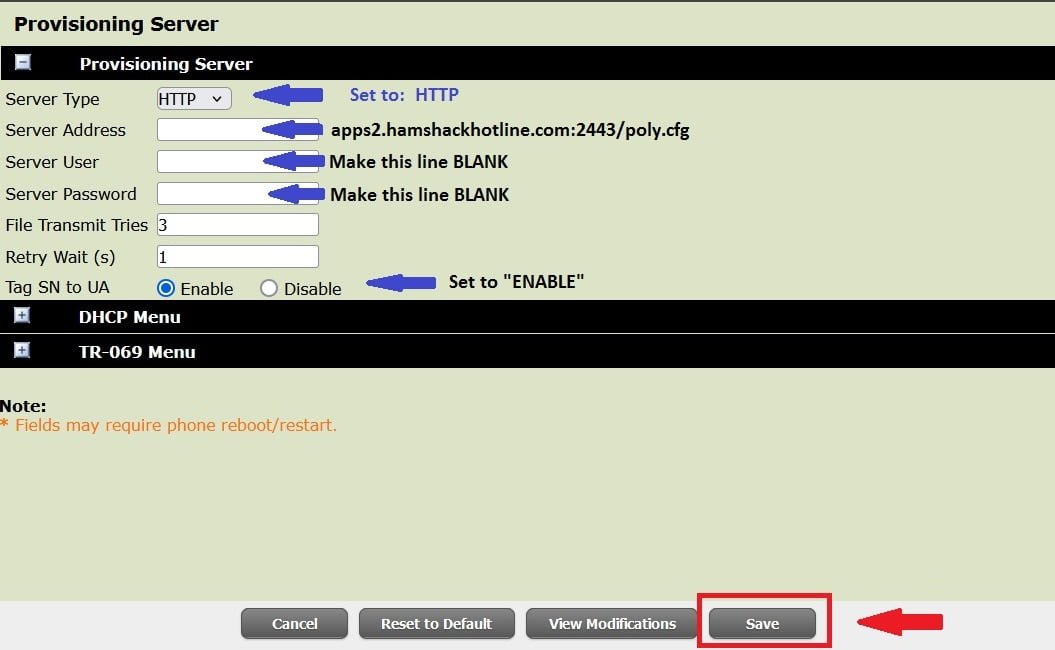Collapse Provisioning Server section via minus icon
The height and width of the screenshot is (650, 1055).
coord(23,63)
